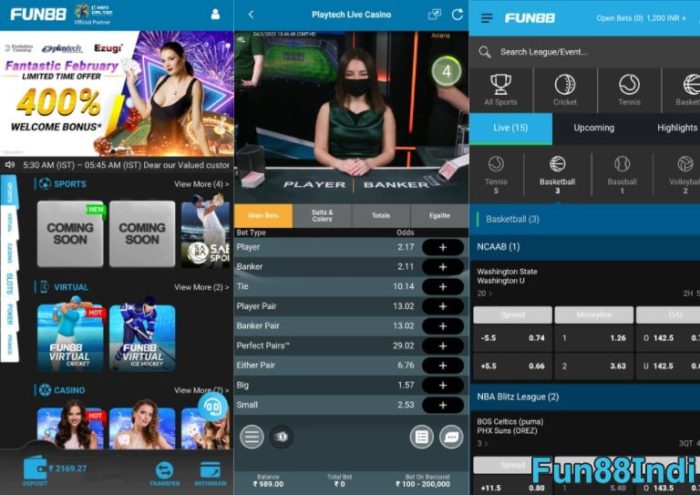The height and width of the screenshot is (495, 700).
Task: Switch to Main Bets tab
Action: click(263, 216)
